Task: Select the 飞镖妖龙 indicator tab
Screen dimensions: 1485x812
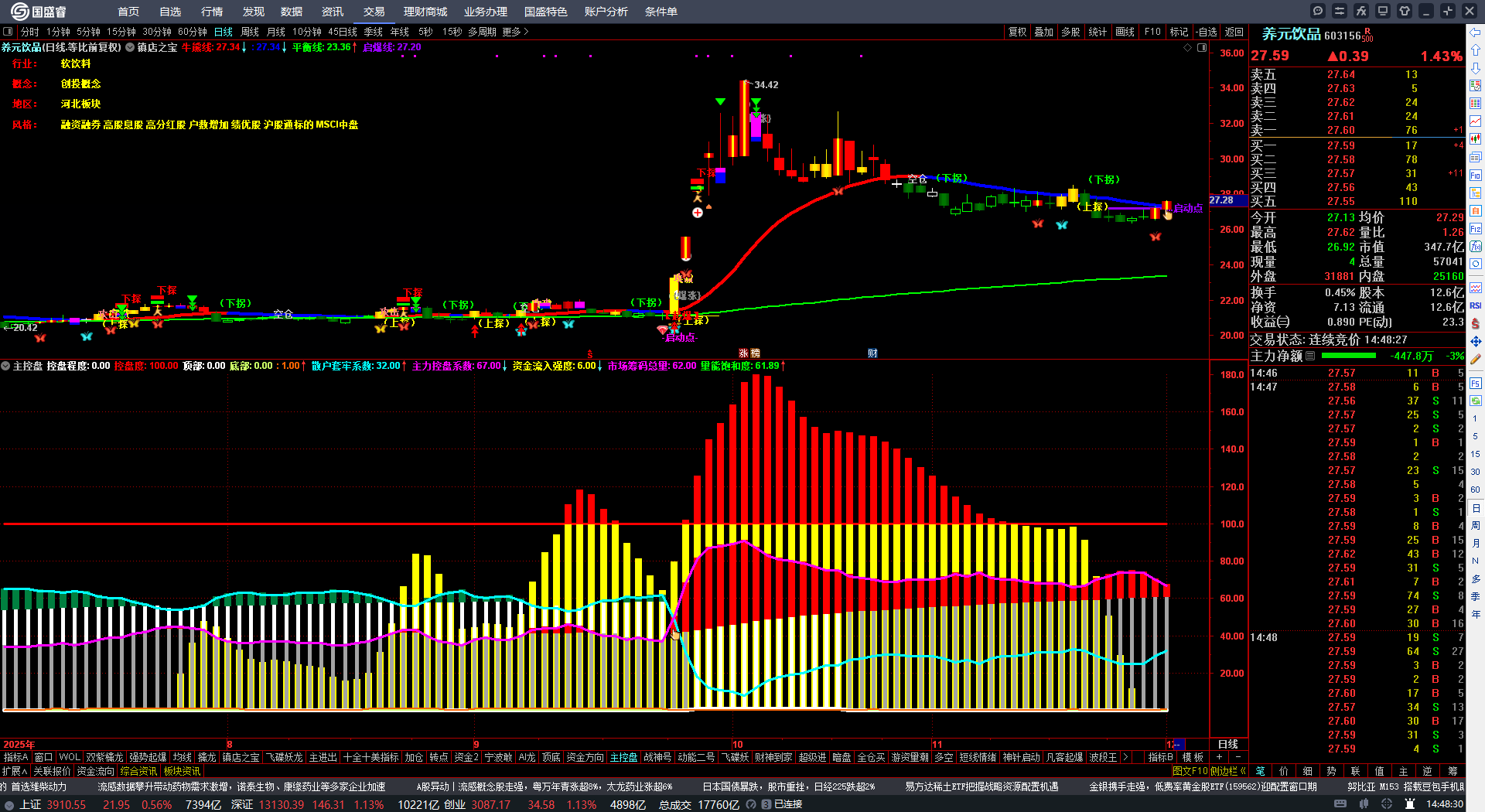Action: [285, 757]
